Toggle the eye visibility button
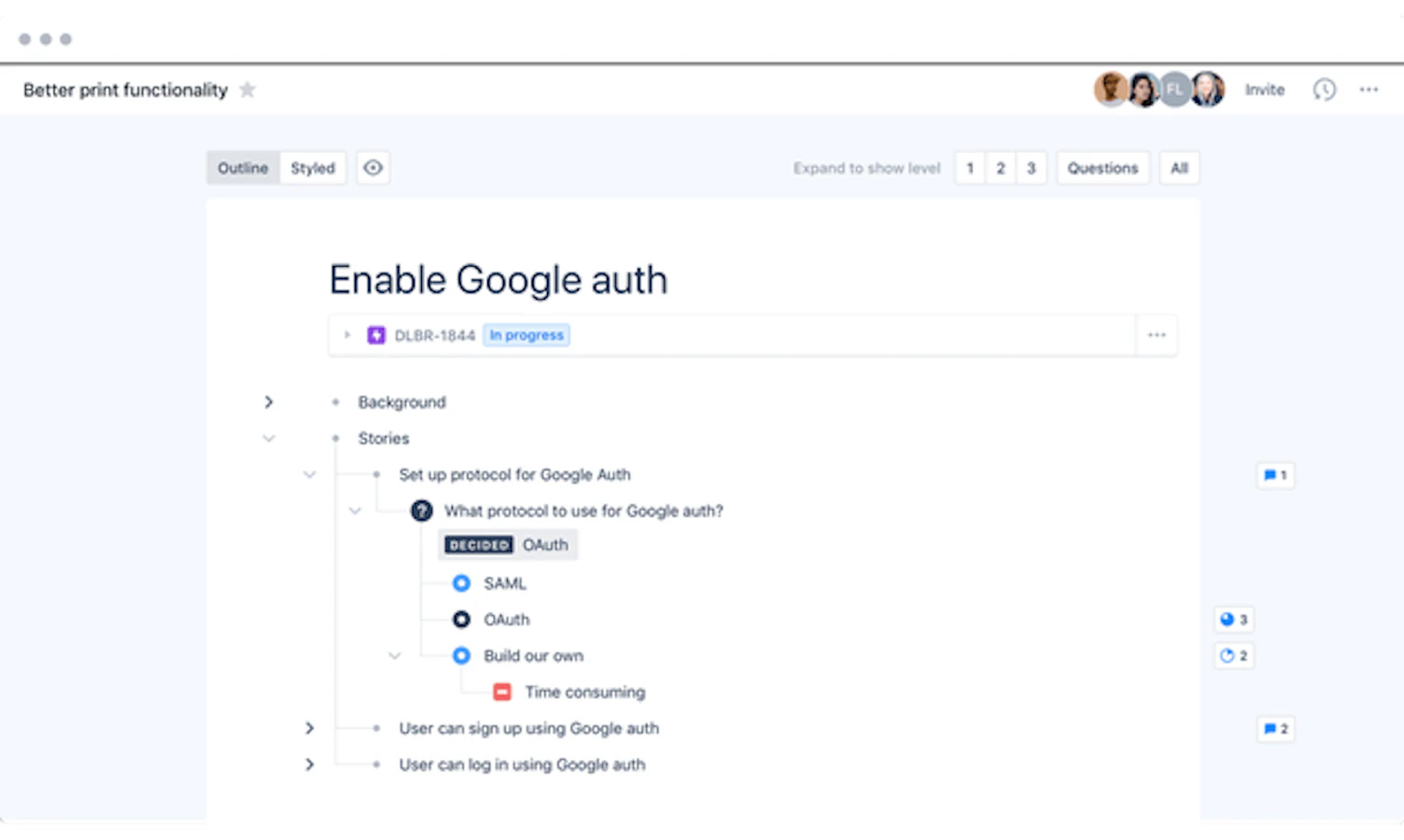 (372, 168)
